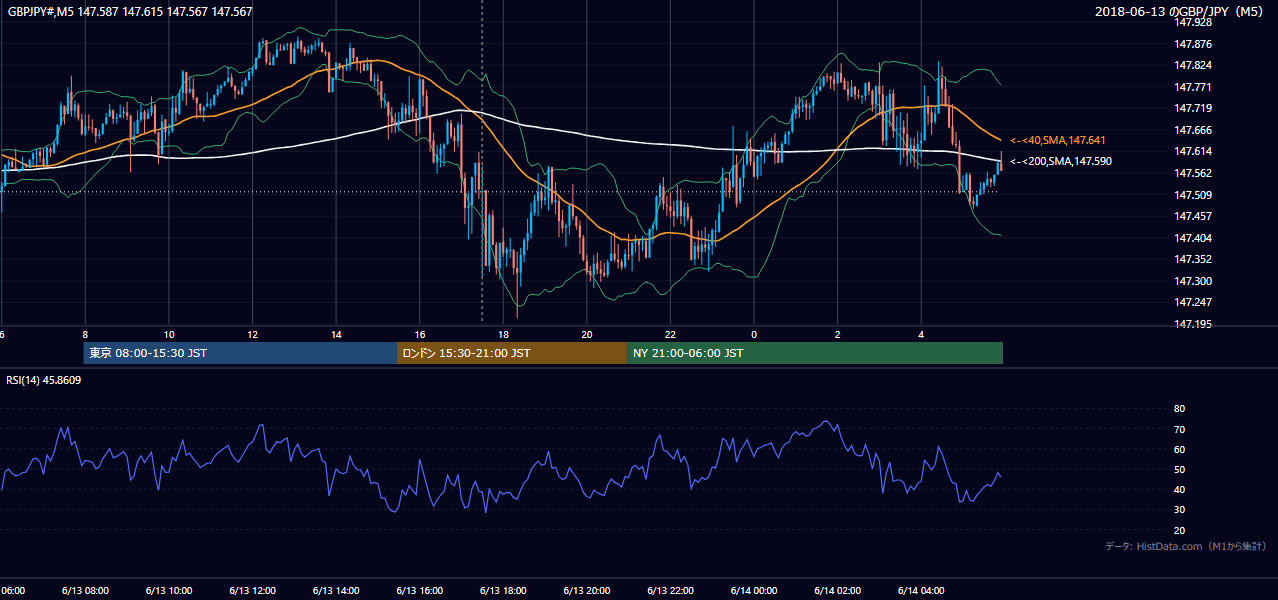Click the 147.457 price axis label
Image resolution: width=1278 pixels, height=600 pixels.
(x=1193, y=216)
